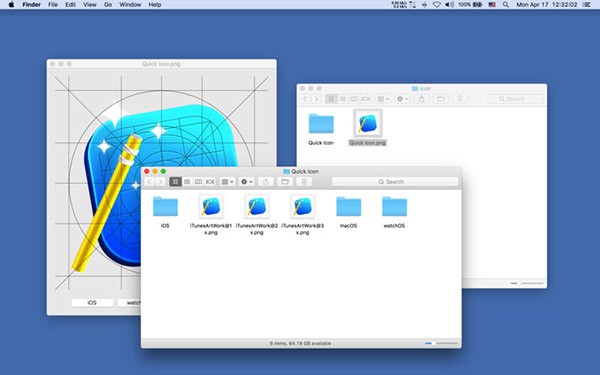
Task: Open the gear action menu in Quick Icon window
Action: tap(246, 181)
